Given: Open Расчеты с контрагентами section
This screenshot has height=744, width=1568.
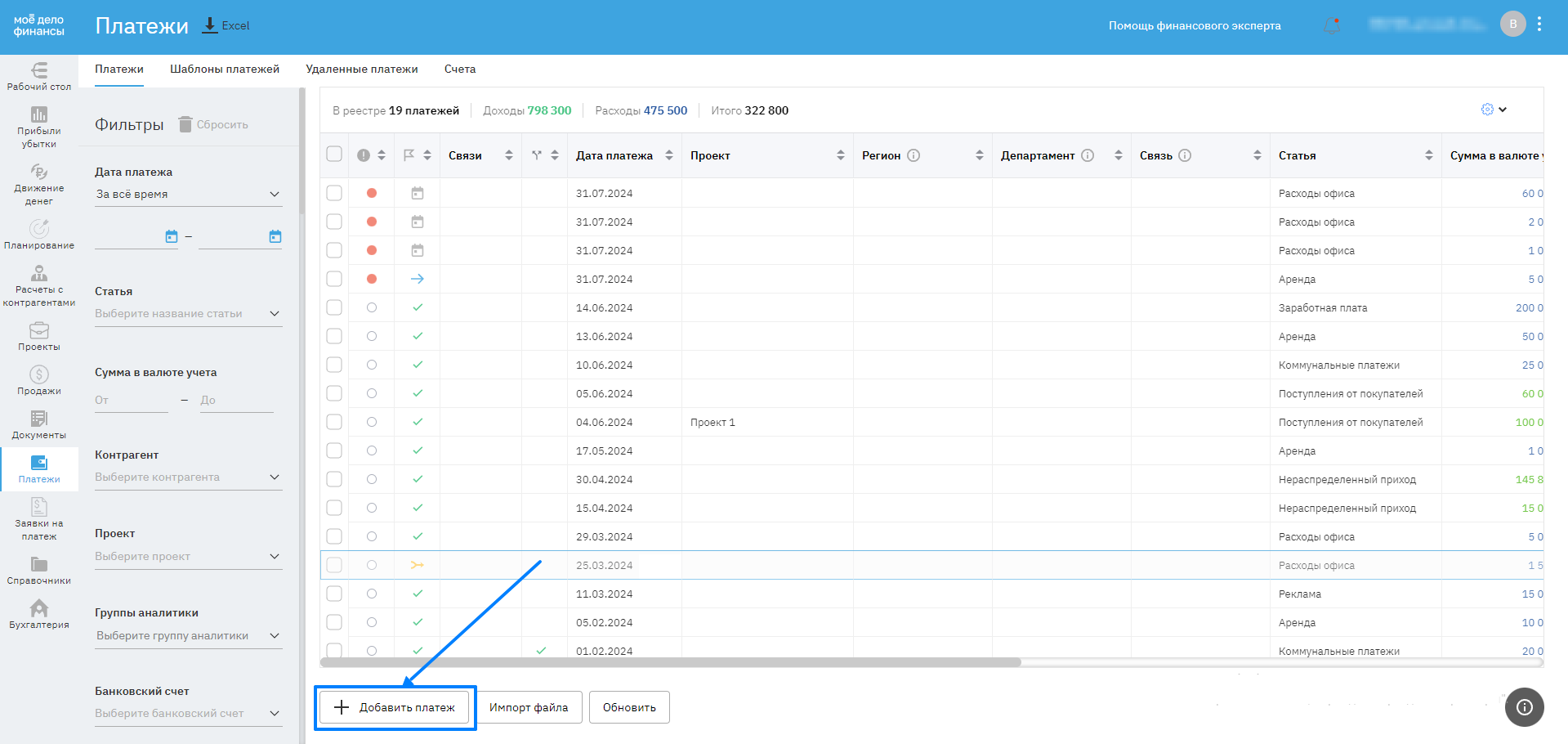Looking at the screenshot, I should point(38,285).
